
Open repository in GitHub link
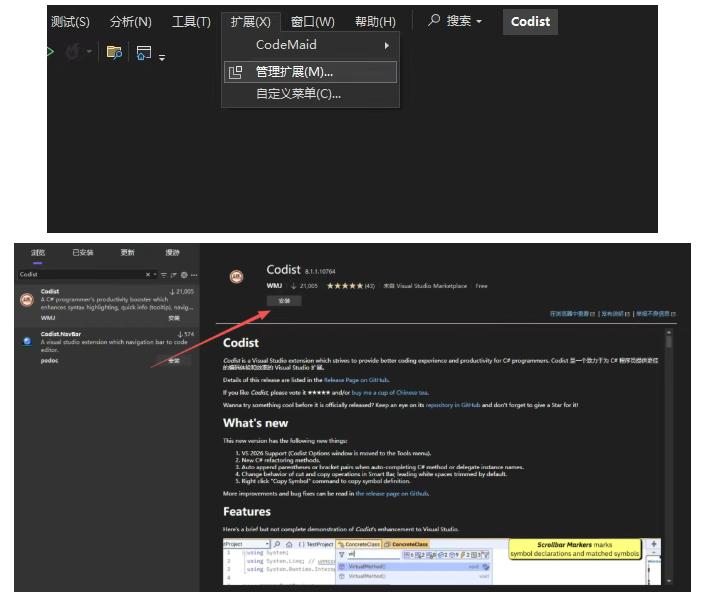click(453, 405)
